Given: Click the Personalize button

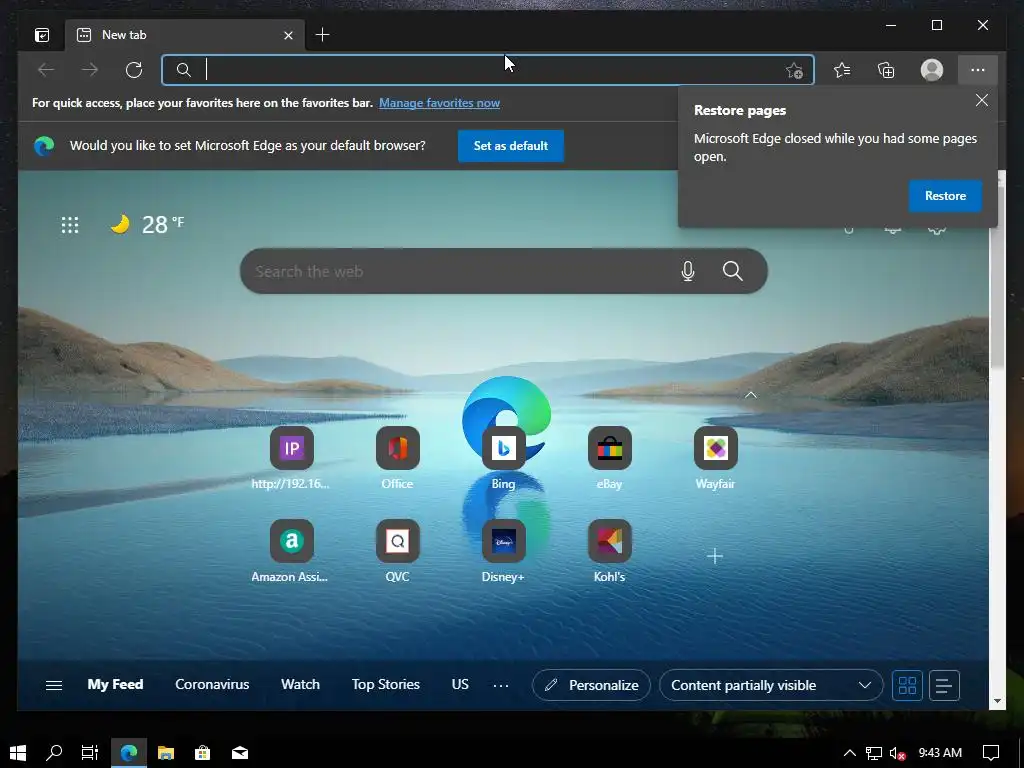Looking at the screenshot, I should [592, 685].
